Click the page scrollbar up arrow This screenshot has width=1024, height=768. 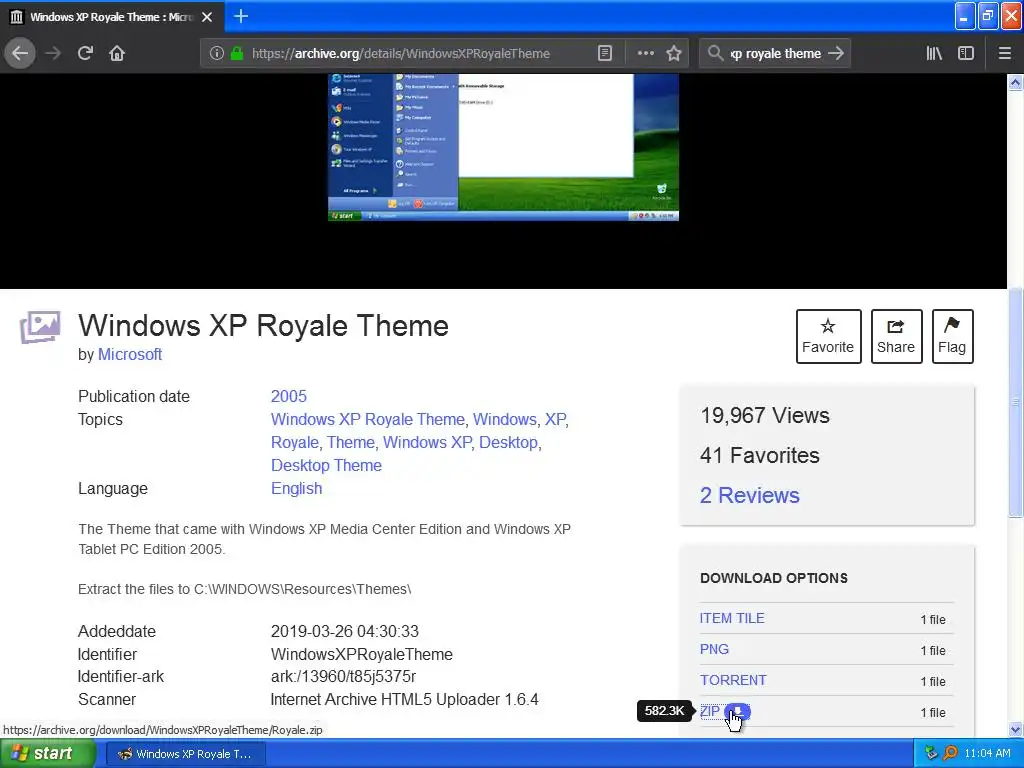coord(1016,82)
